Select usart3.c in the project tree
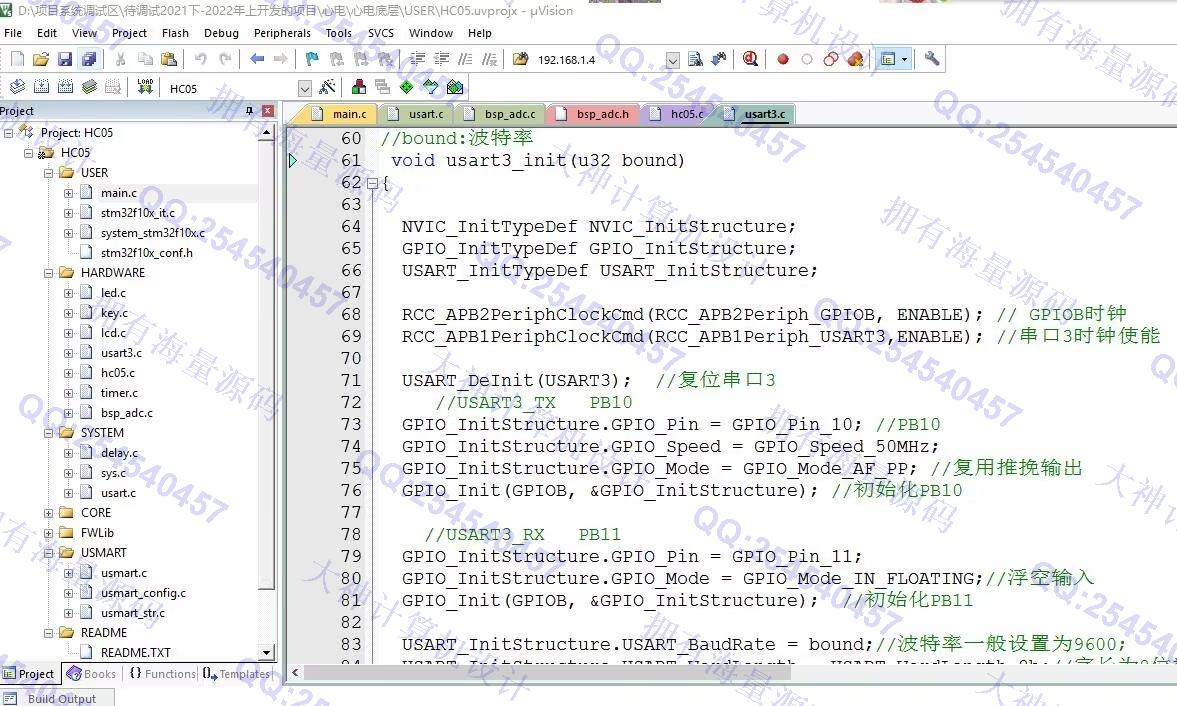Viewport: 1177px width, 706px height. [121, 353]
